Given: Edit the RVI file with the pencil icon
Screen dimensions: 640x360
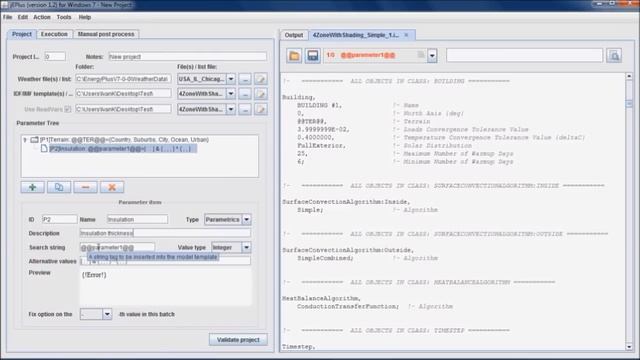Looking at the screenshot, I should pyautogui.click(x=261, y=109).
